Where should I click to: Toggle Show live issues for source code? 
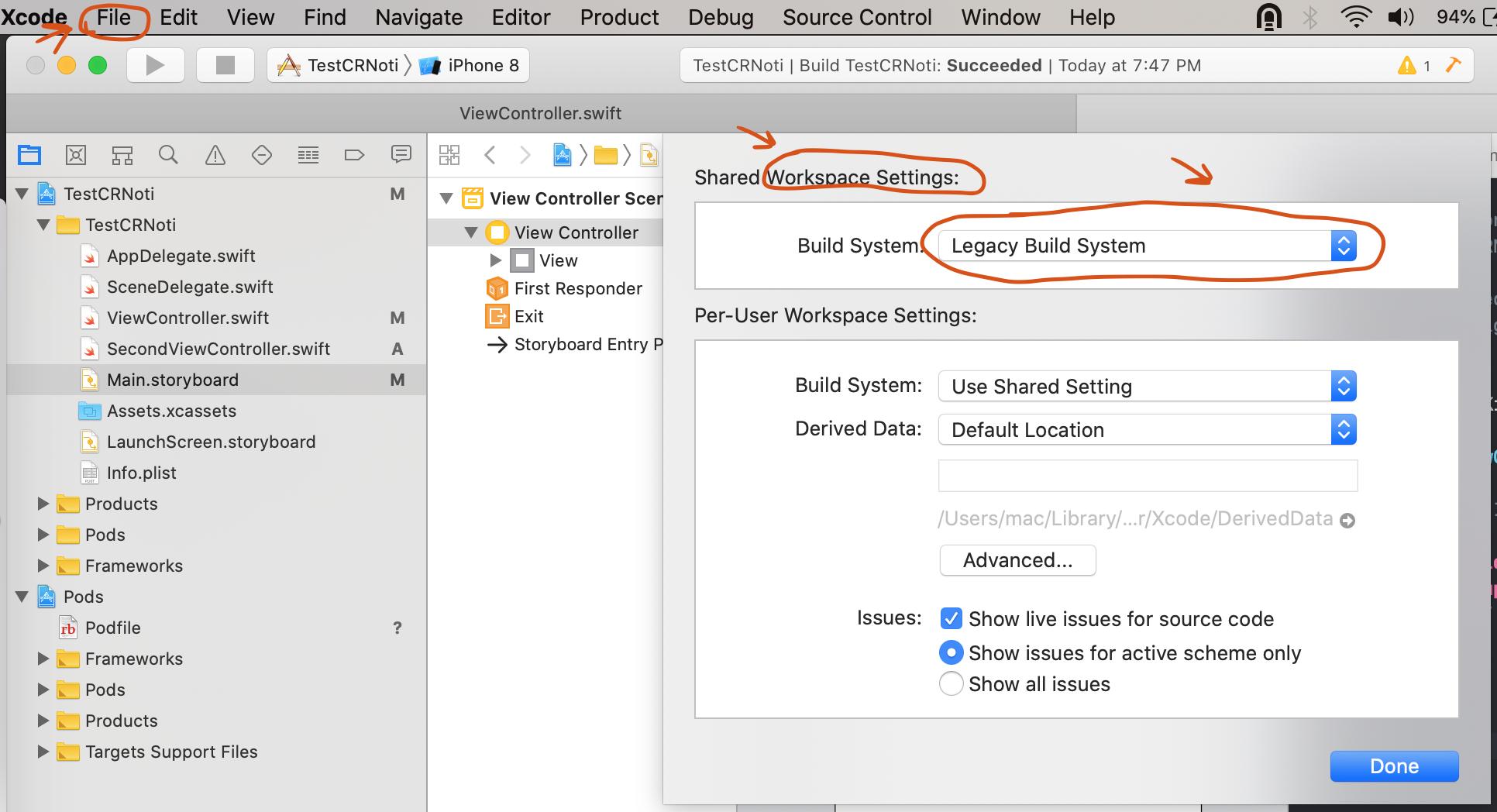point(951,618)
